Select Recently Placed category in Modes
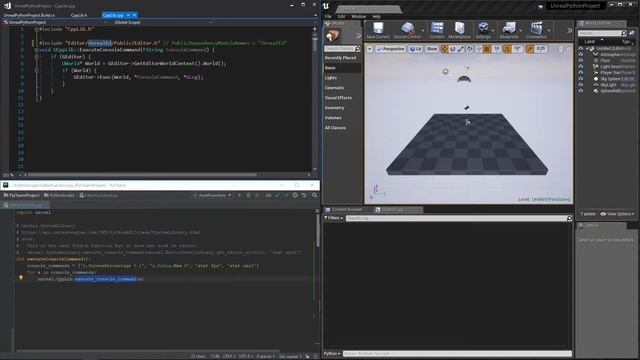Image resolution: width=640 pixels, height=360 pixels. tap(340, 58)
